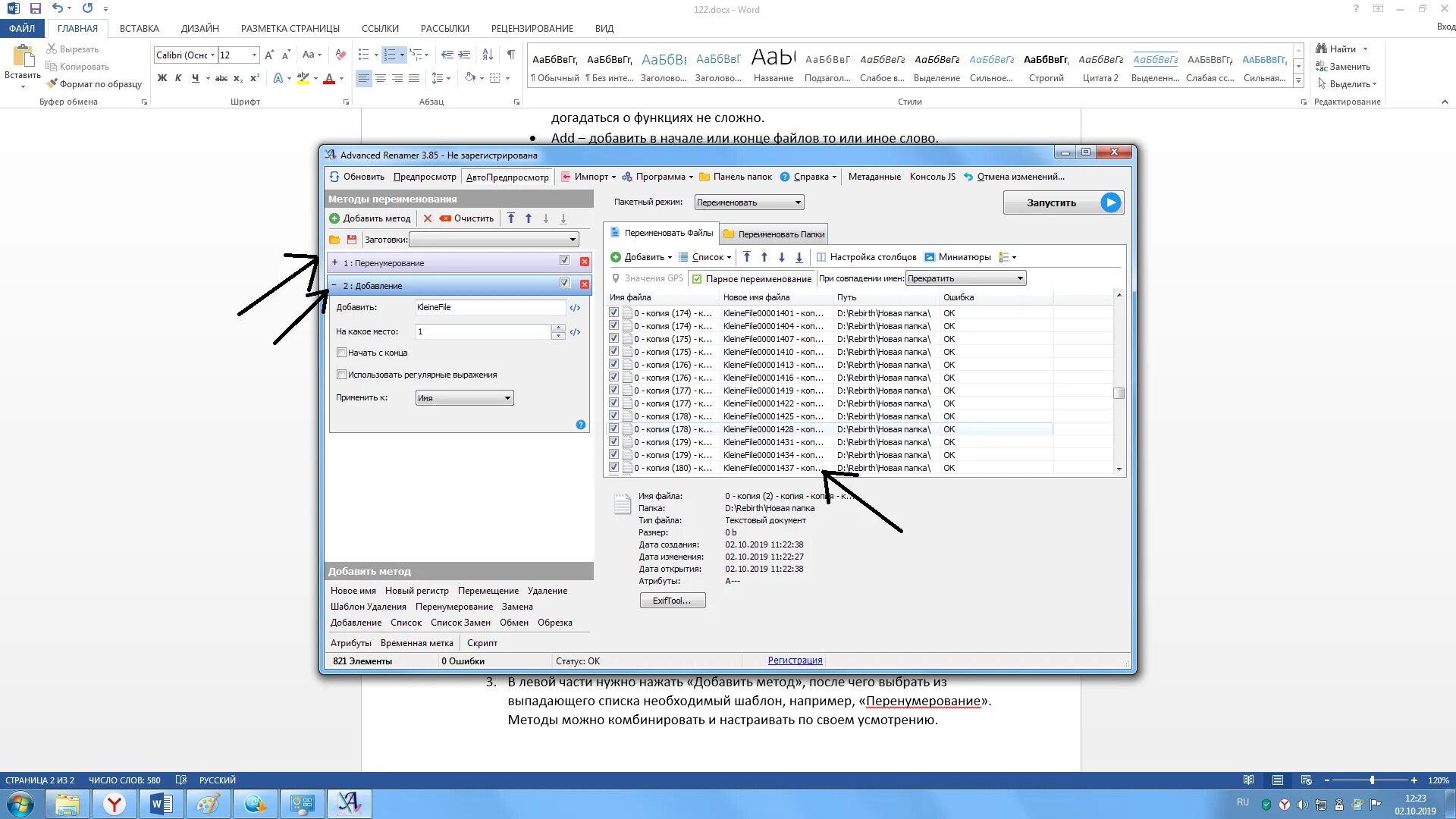Click Запустить batch button
Screen dimensions: 1456x819
click(1062, 202)
